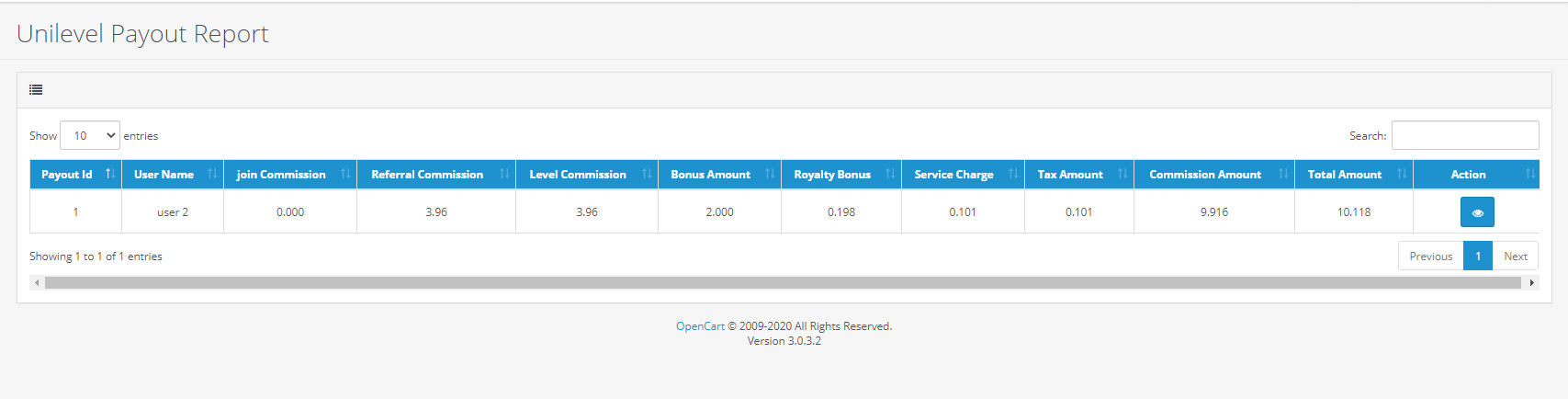The height and width of the screenshot is (399, 1568).
Task: Sort by Total Amount column
Action: pyautogui.click(x=1353, y=175)
